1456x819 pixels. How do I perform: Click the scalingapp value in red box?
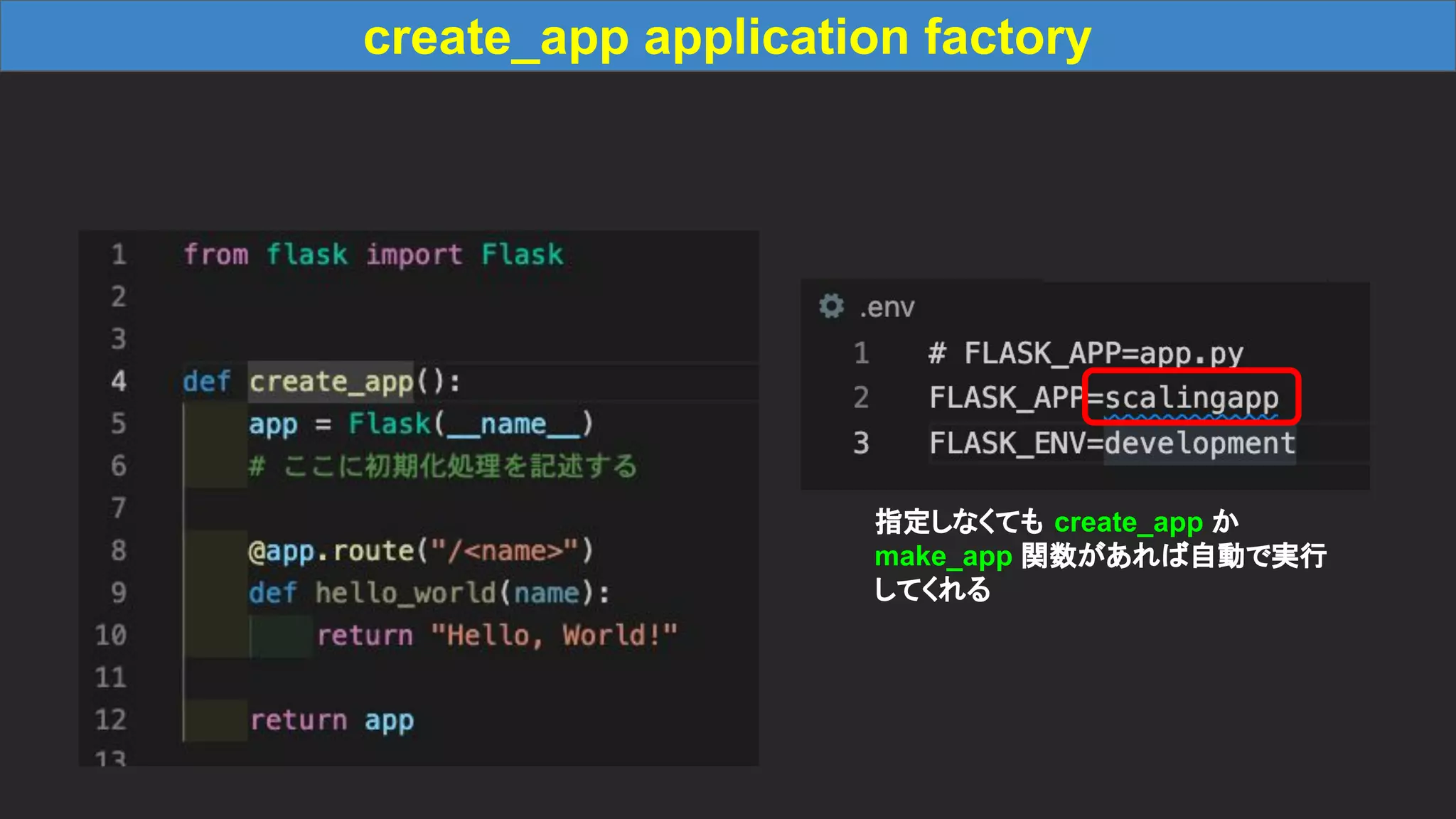[1192, 397]
